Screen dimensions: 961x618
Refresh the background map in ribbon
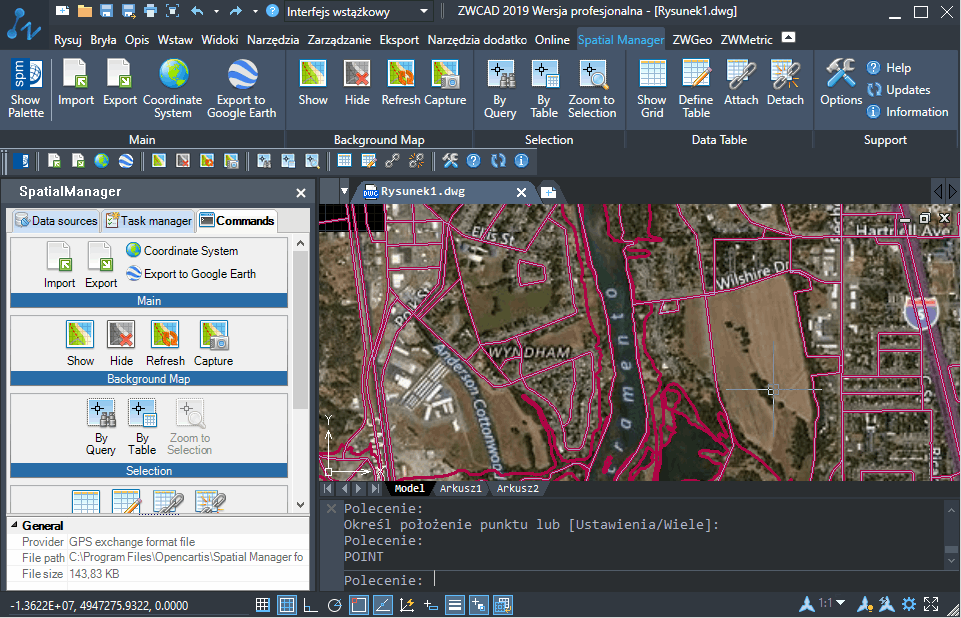point(401,83)
